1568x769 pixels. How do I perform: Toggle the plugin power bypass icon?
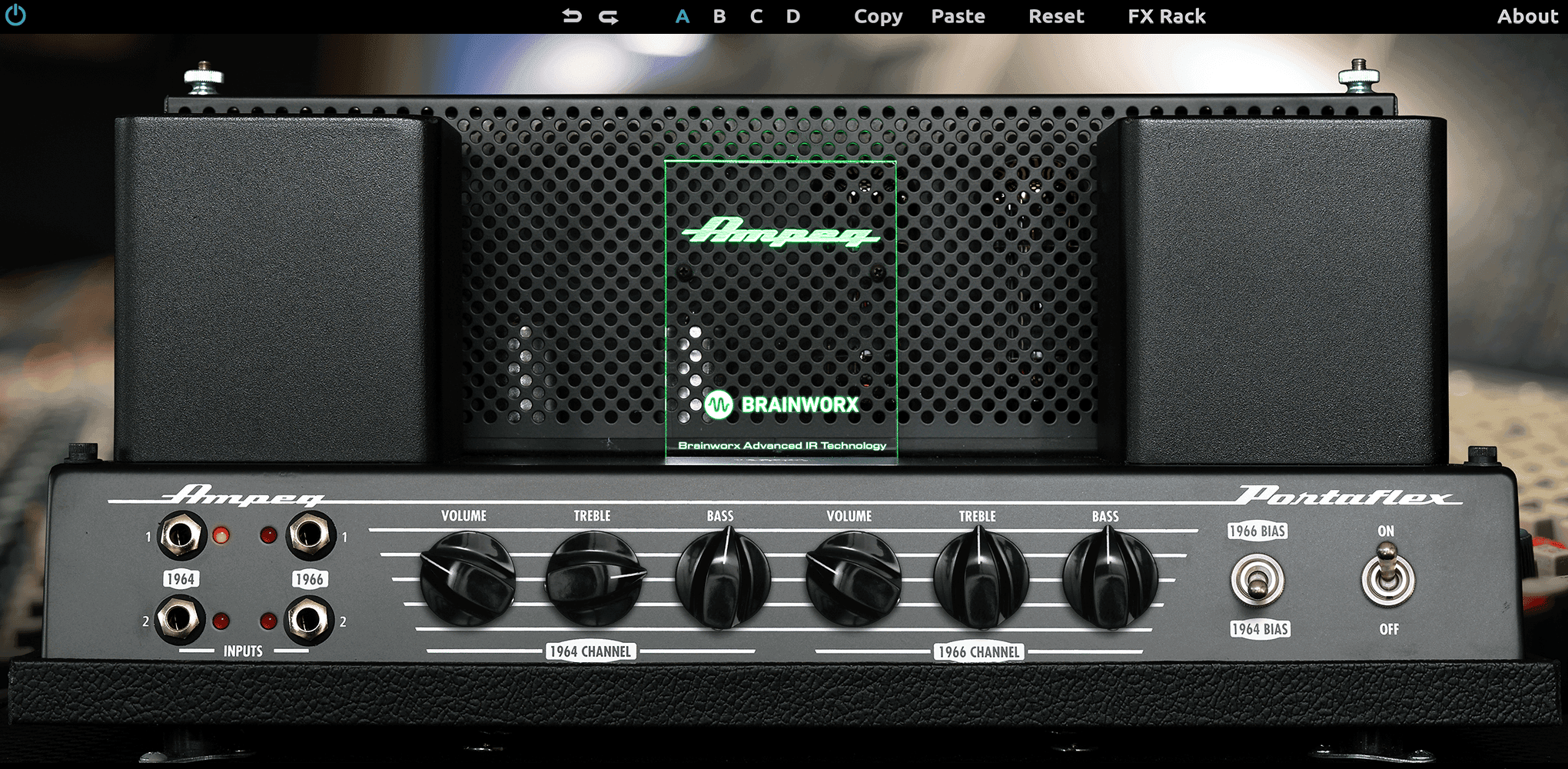[15, 15]
